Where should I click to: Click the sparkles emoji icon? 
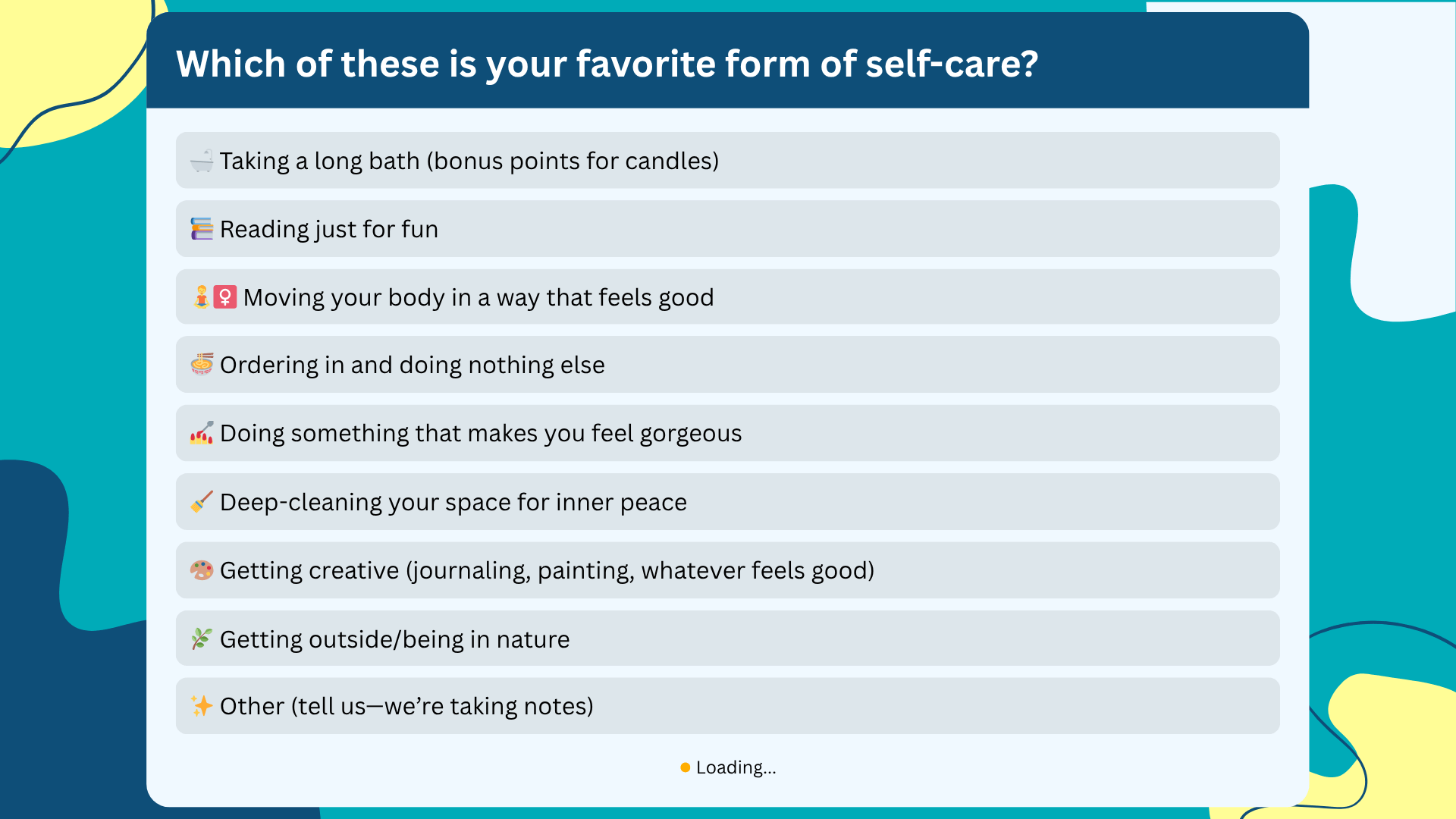pos(202,706)
